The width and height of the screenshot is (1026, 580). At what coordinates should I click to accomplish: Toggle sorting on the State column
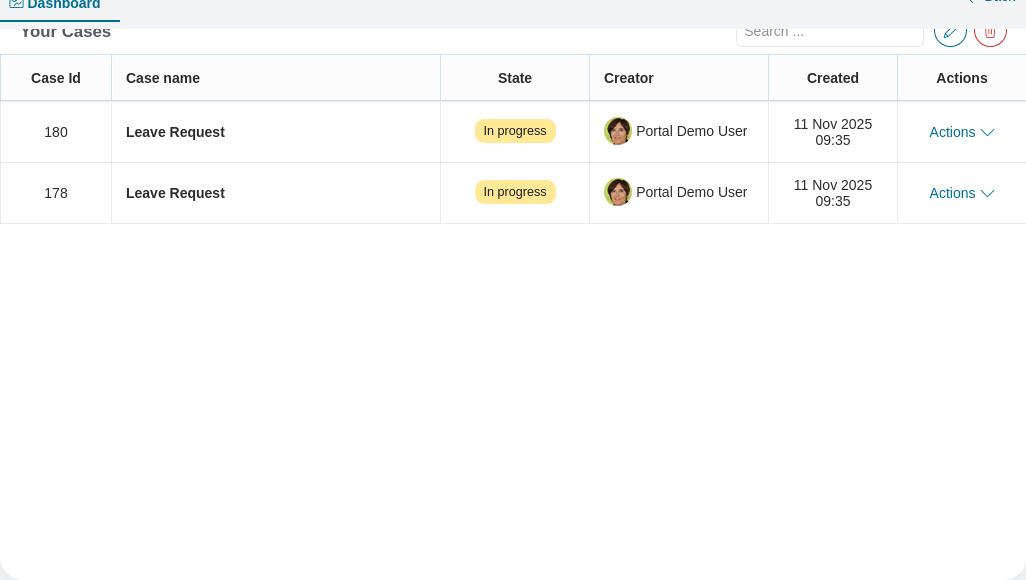coord(514,78)
